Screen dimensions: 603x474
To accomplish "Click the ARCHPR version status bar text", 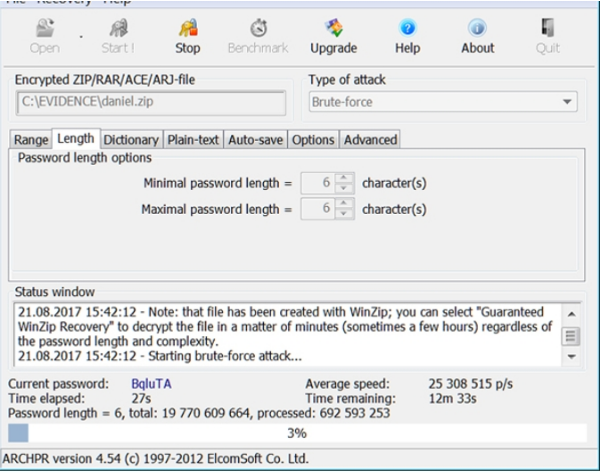I will [155, 459].
